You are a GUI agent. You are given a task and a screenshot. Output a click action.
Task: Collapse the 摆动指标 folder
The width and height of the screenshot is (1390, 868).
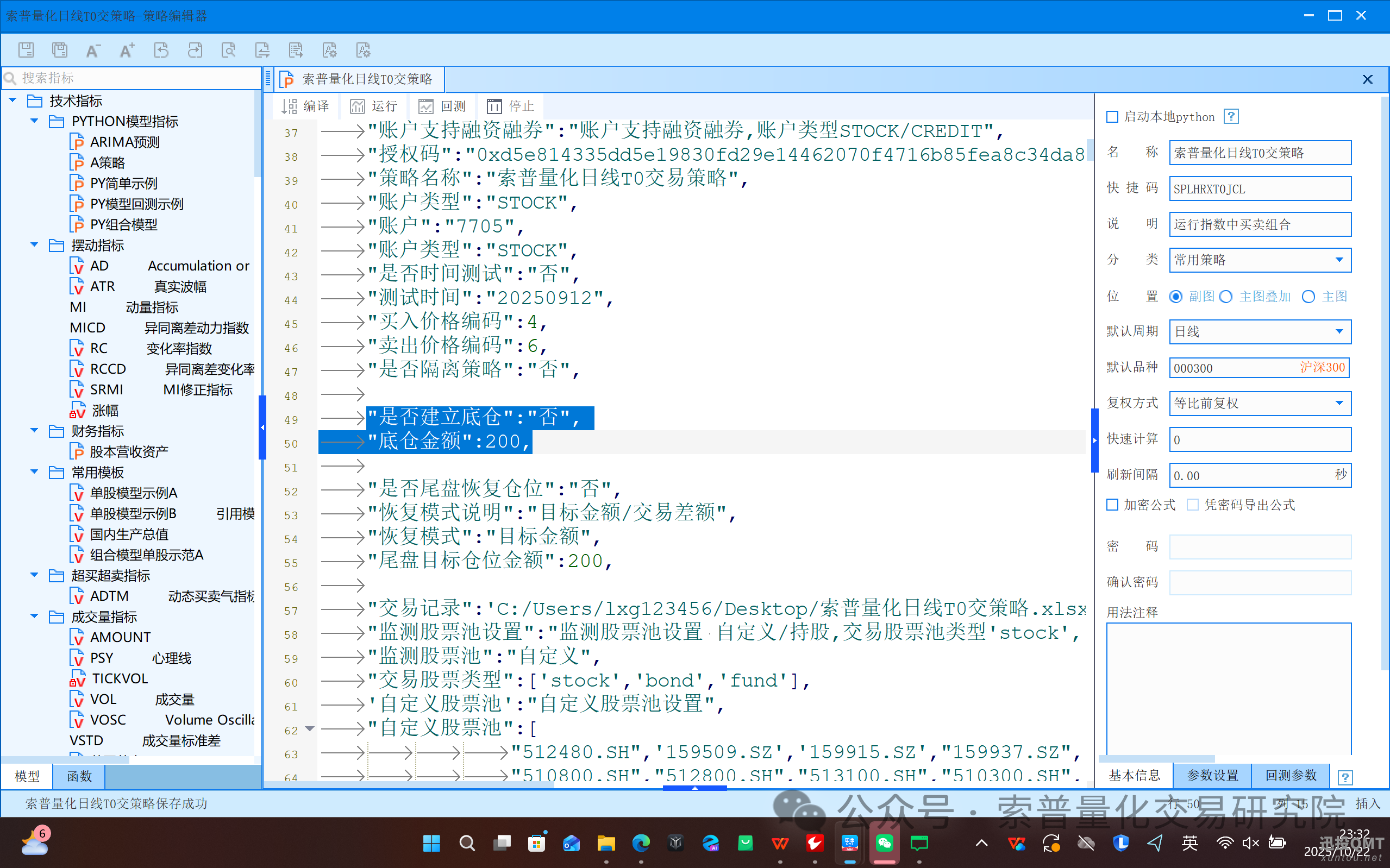tap(34, 245)
